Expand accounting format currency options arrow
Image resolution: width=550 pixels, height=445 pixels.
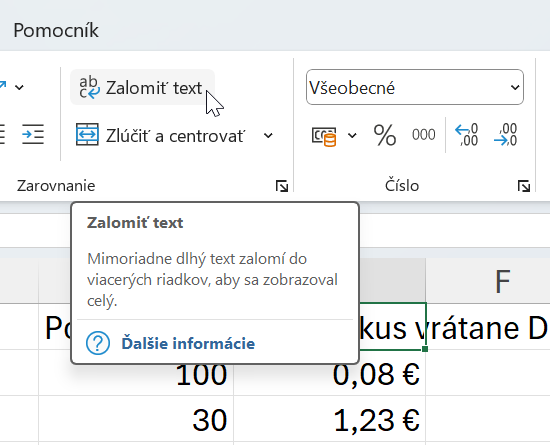352,135
